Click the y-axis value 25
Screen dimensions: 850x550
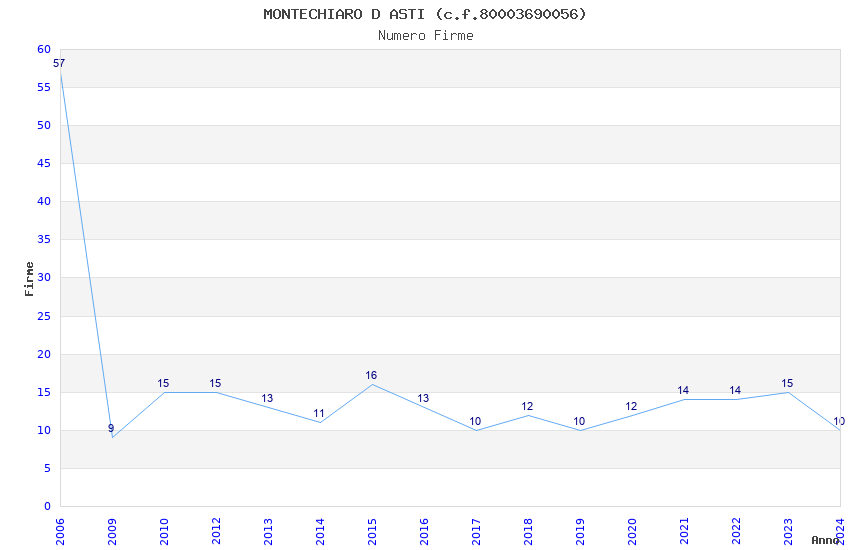(x=44, y=316)
